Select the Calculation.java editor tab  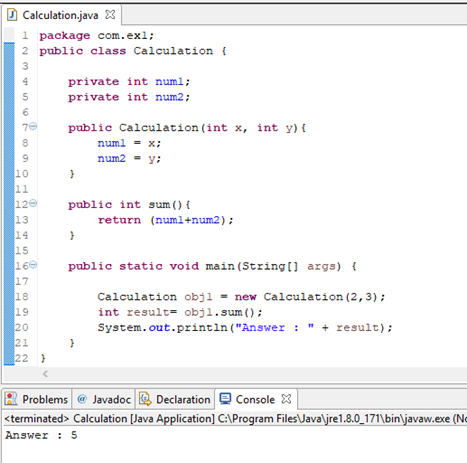pos(62,15)
